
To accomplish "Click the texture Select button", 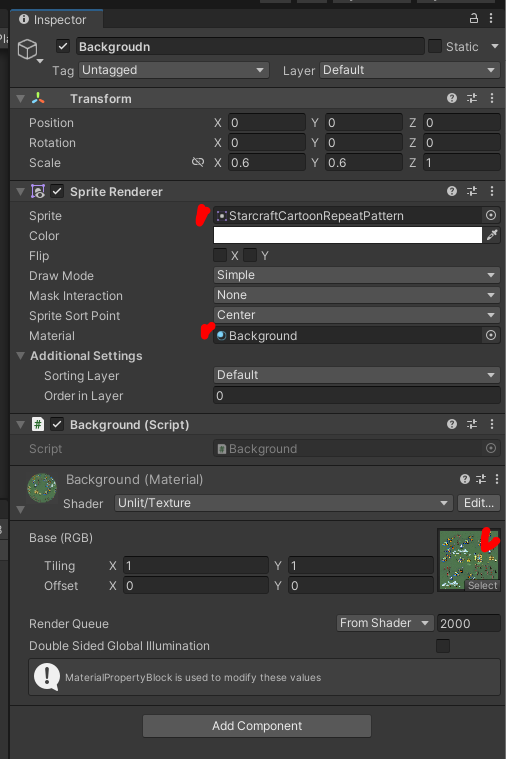I will [482, 586].
